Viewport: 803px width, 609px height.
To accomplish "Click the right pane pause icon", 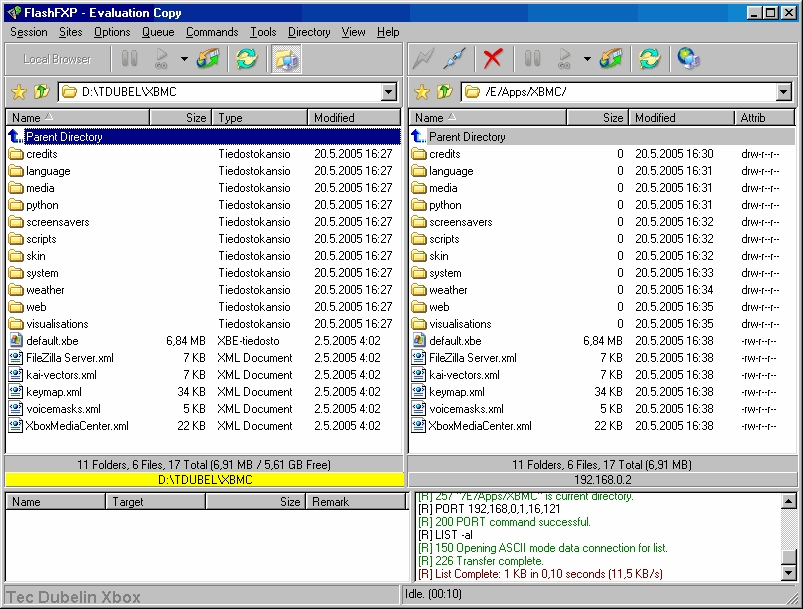I will click(532, 59).
